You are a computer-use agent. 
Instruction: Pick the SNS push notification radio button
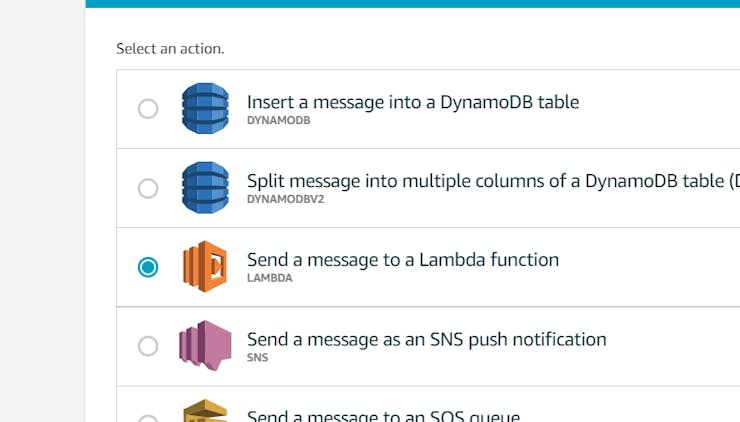pos(148,346)
